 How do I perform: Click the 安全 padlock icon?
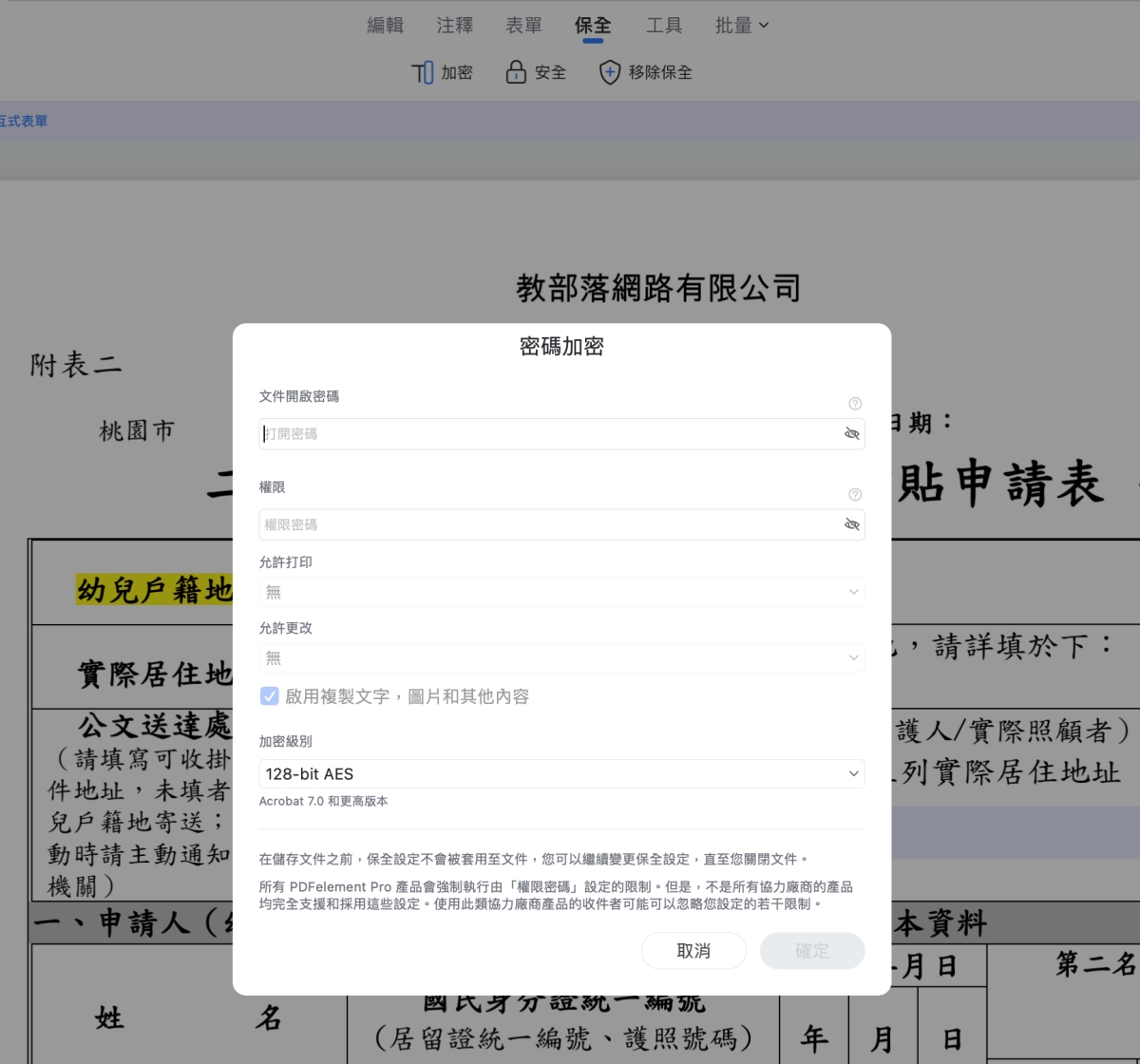pos(516,73)
